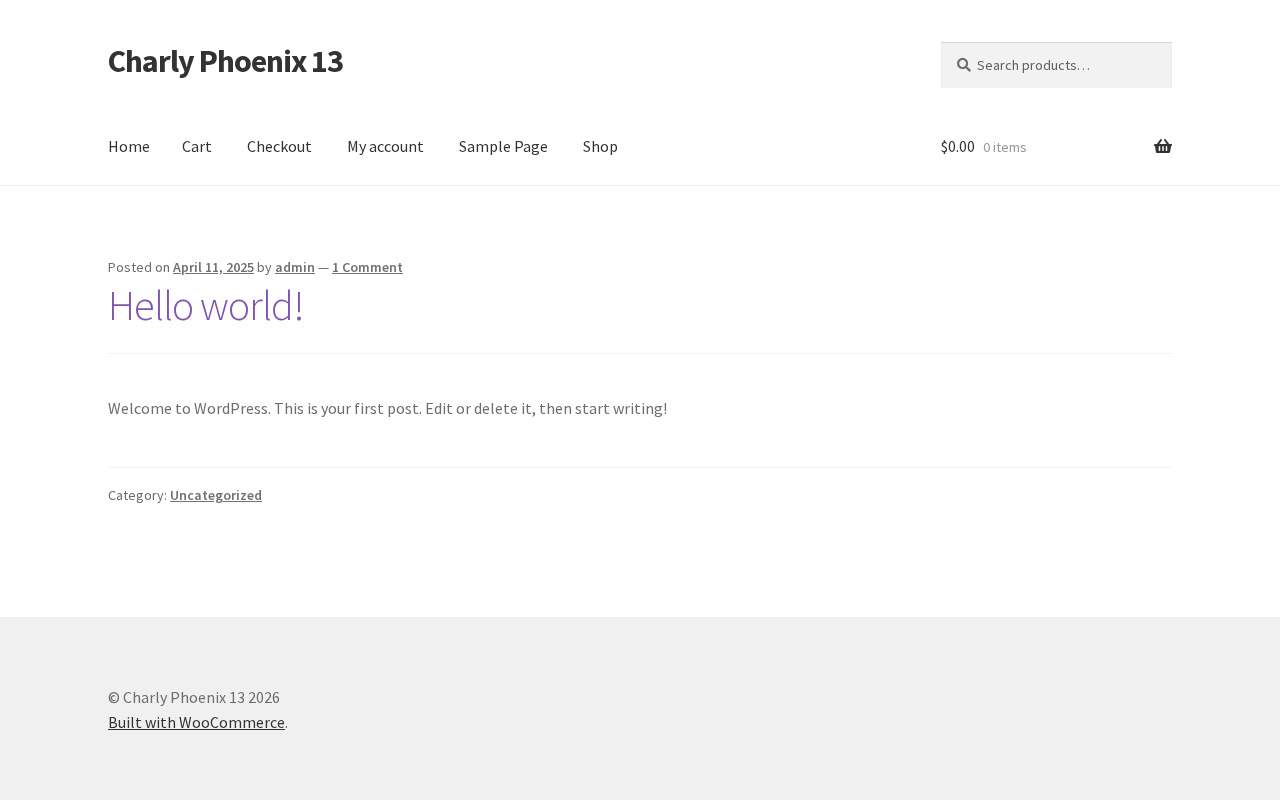Navigate to the Shop page

[600, 146]
